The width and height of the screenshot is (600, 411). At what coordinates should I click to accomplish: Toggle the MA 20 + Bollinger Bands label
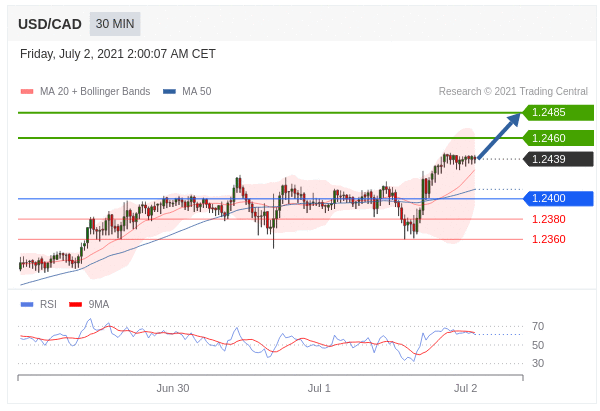(95, 92)
